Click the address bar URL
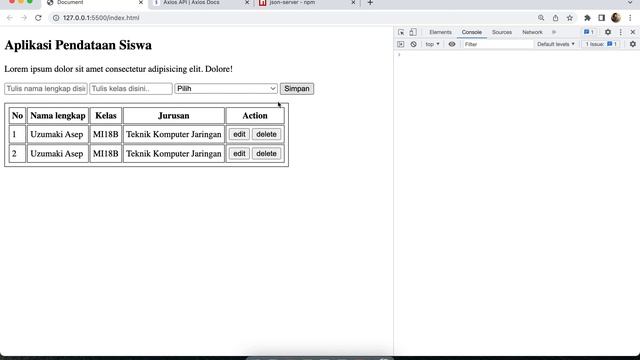This screenshot has width=640, height=360. tap(101, 18)
